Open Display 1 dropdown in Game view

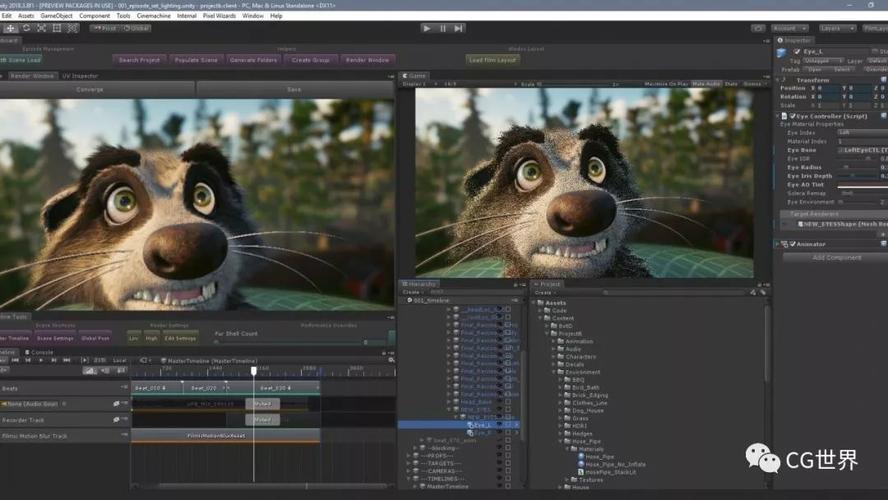click(420, 84)
